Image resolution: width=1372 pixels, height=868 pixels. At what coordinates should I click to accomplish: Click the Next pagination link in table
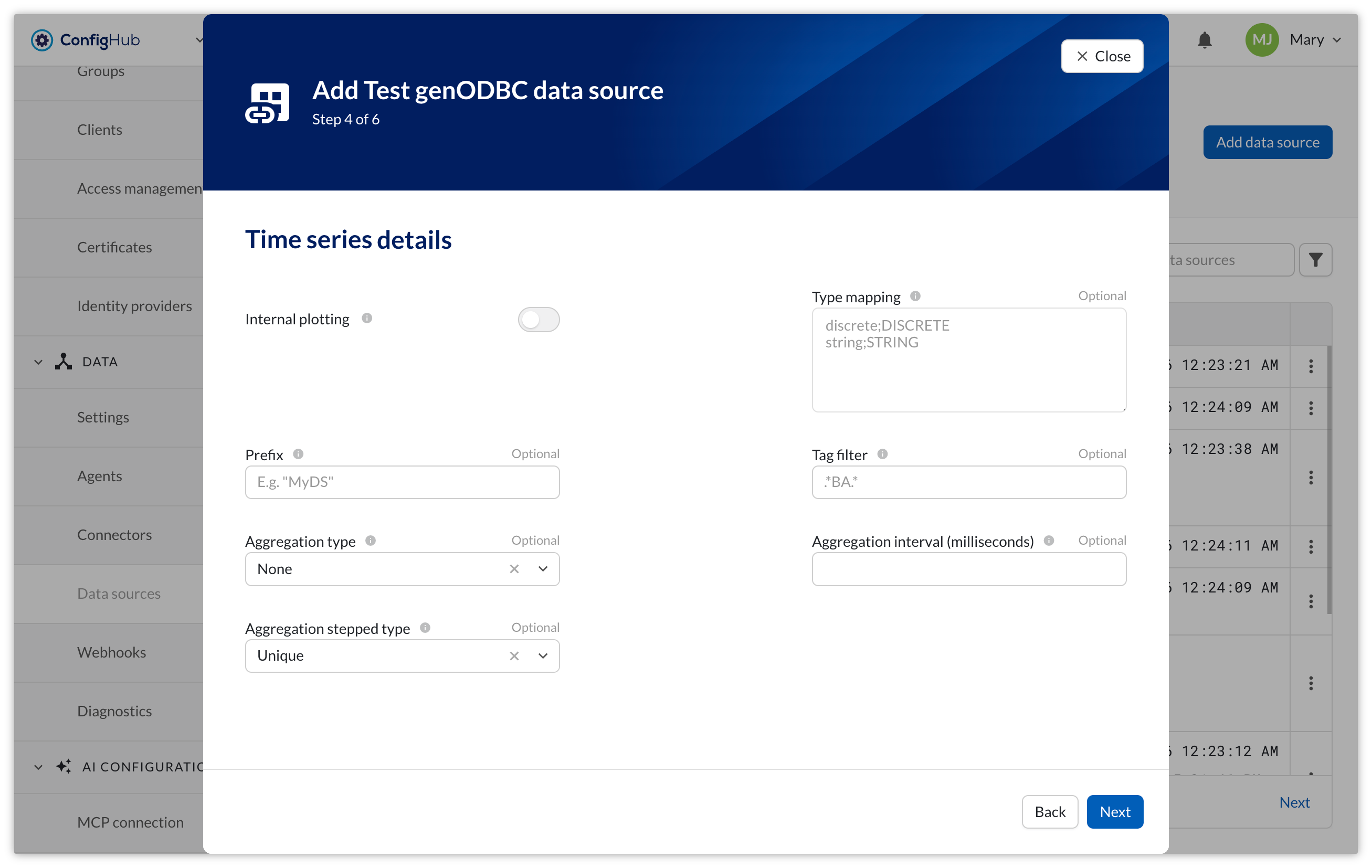[x=1294, y=802]
